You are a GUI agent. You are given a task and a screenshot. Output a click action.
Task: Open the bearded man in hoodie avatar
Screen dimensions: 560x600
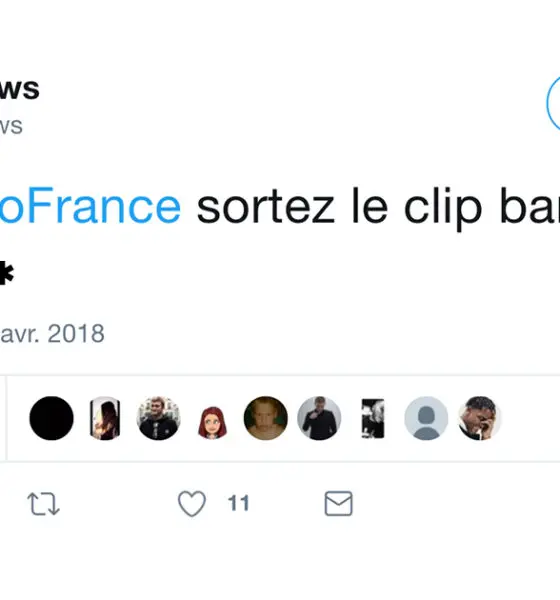158,418
